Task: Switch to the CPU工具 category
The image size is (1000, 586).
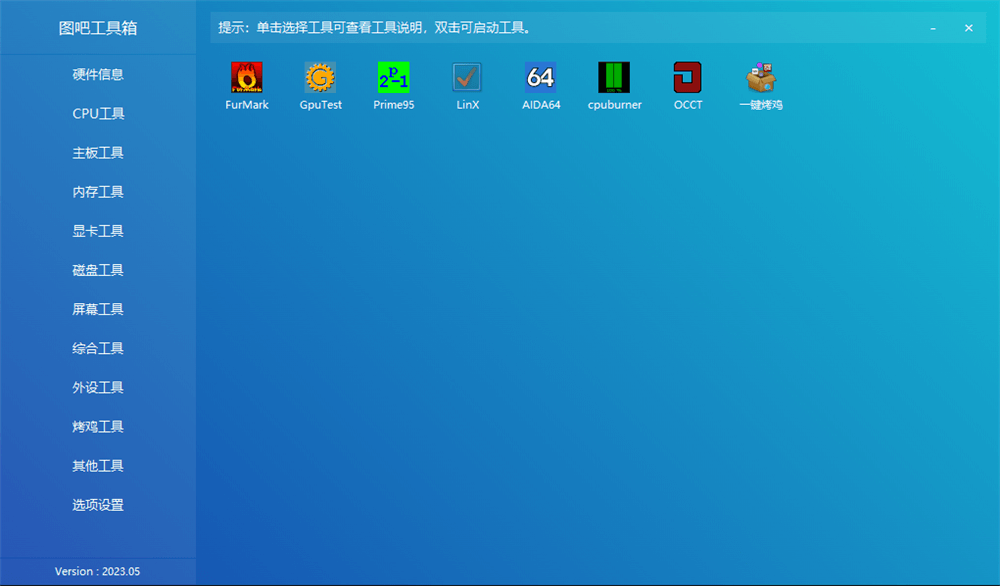Action: coord(97,113)
